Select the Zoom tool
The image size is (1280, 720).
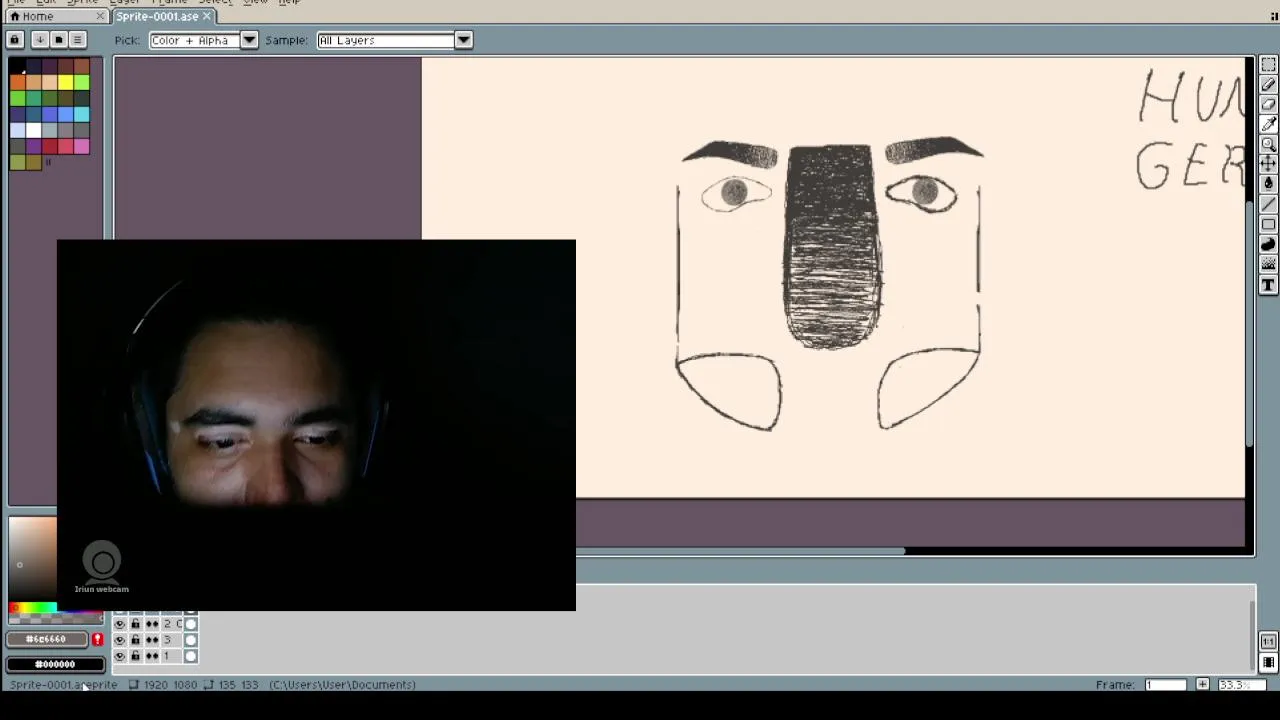click(x=1268, y=144)
